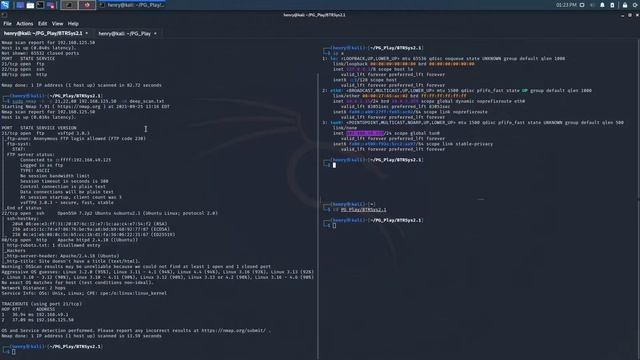Click the nmap.org/submit link in output

(234, 331)
